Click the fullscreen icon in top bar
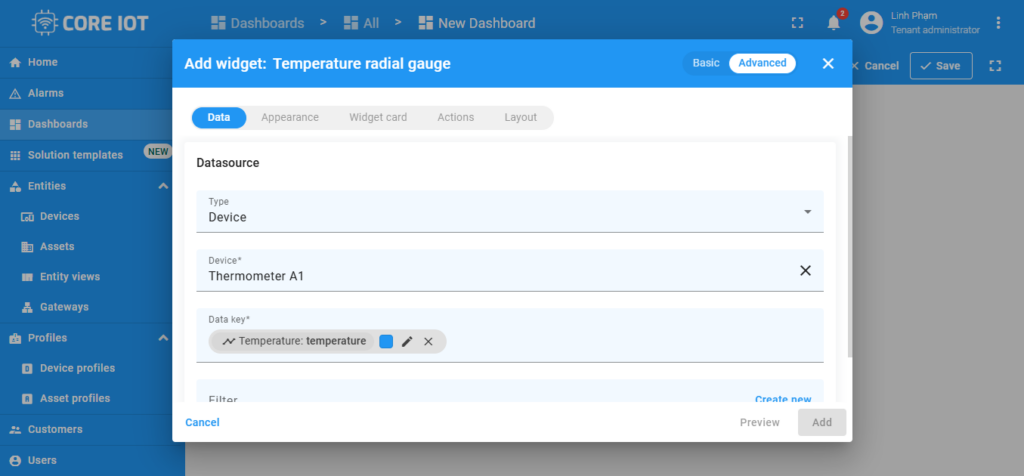 tap(797, 23)
